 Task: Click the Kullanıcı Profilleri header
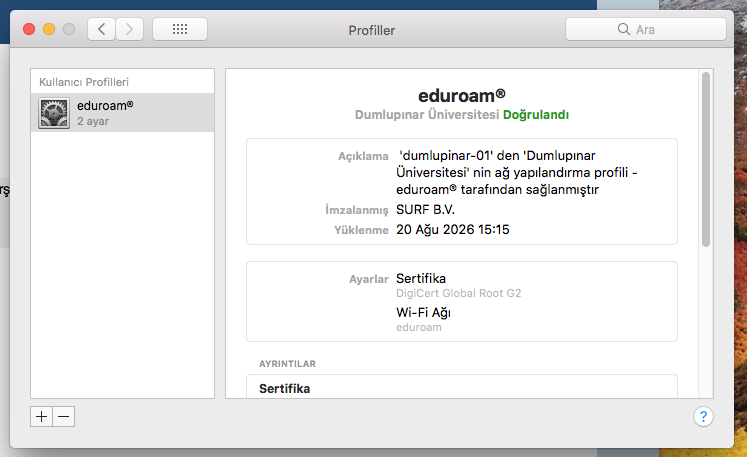pyautogui.click(x=84, y=82)
